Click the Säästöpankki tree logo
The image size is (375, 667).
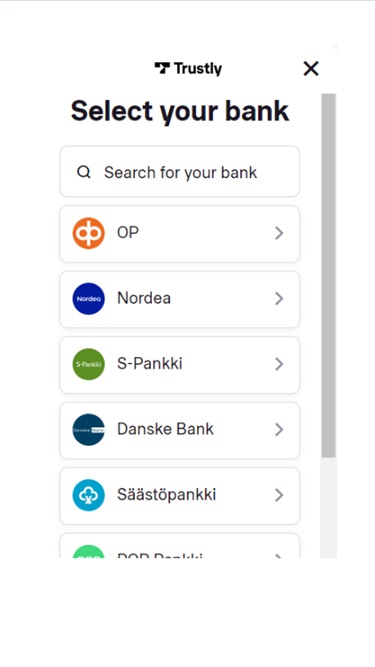click(88, 495)
